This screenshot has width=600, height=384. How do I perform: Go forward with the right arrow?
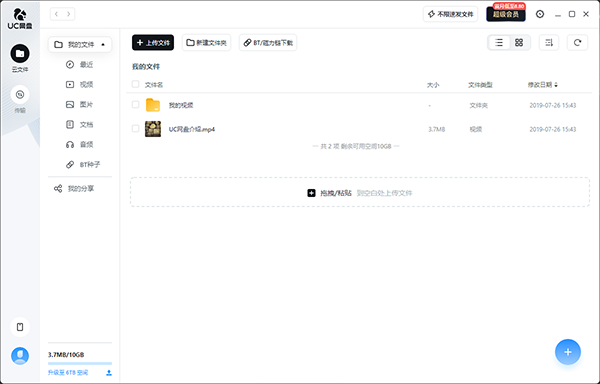(x=68, y=14)
